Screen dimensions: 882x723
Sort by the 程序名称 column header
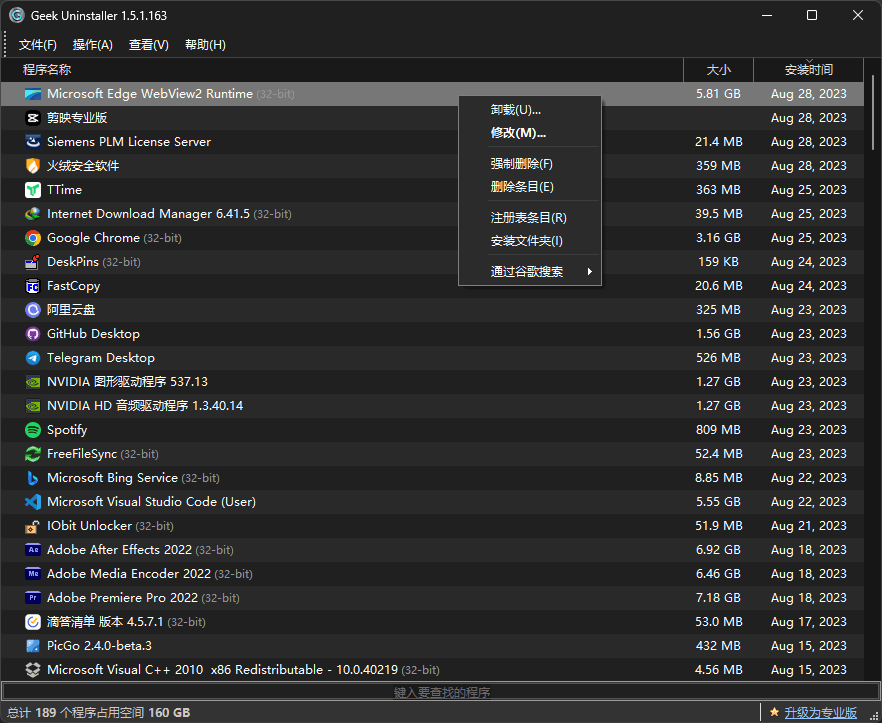(342, 70)
